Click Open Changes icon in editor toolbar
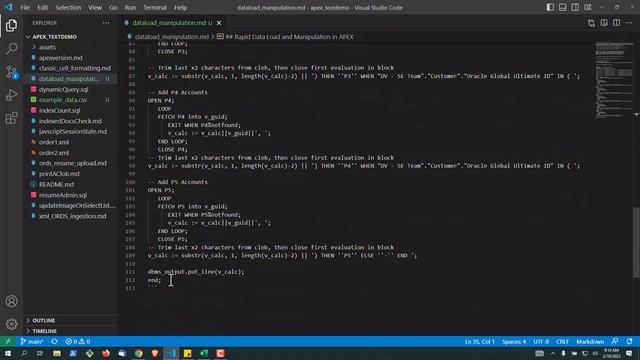Screen dimensions: 640x360 coord(591,23)
